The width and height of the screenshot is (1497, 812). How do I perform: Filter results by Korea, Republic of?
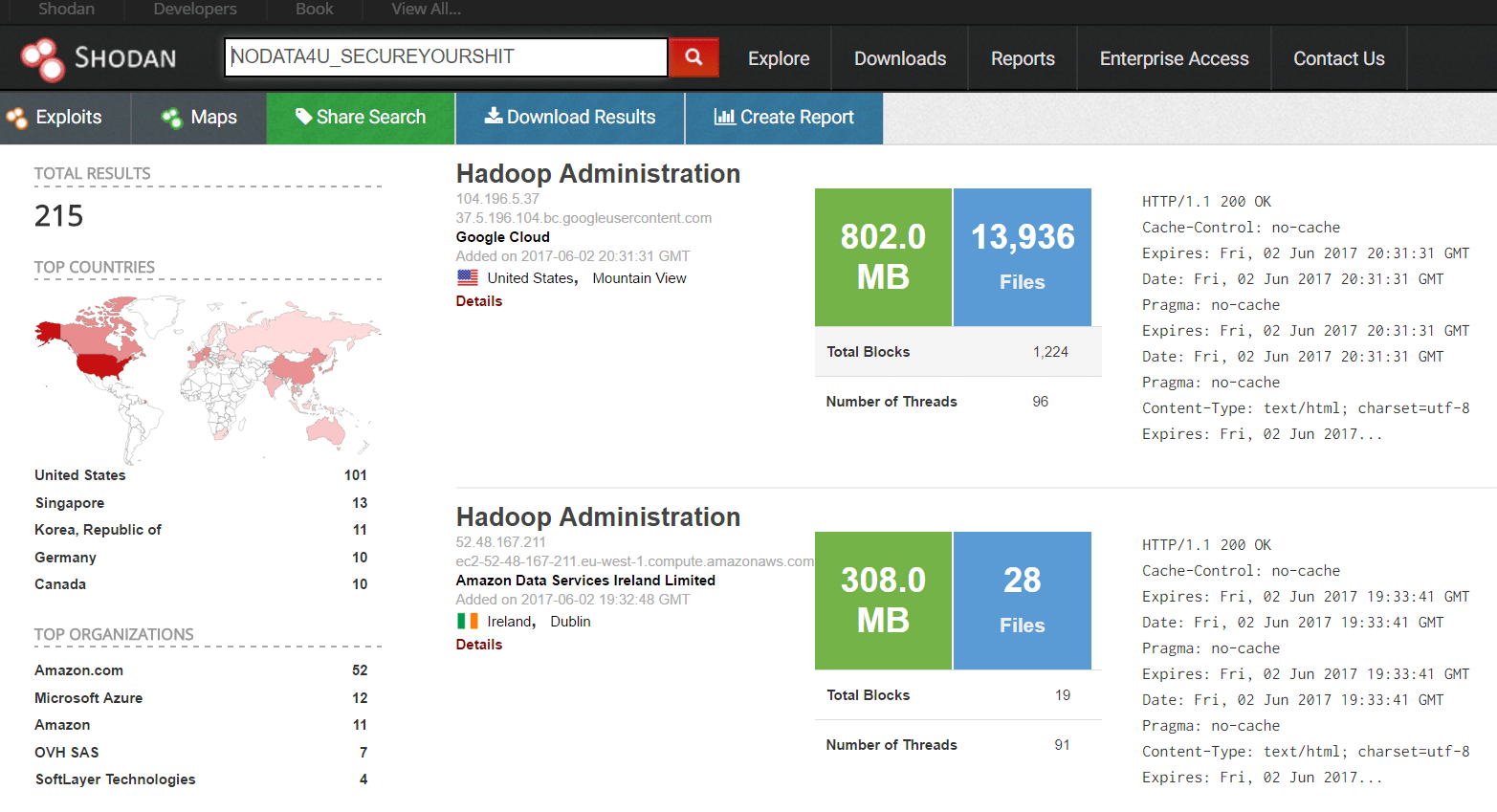click(x=98, y=530)
